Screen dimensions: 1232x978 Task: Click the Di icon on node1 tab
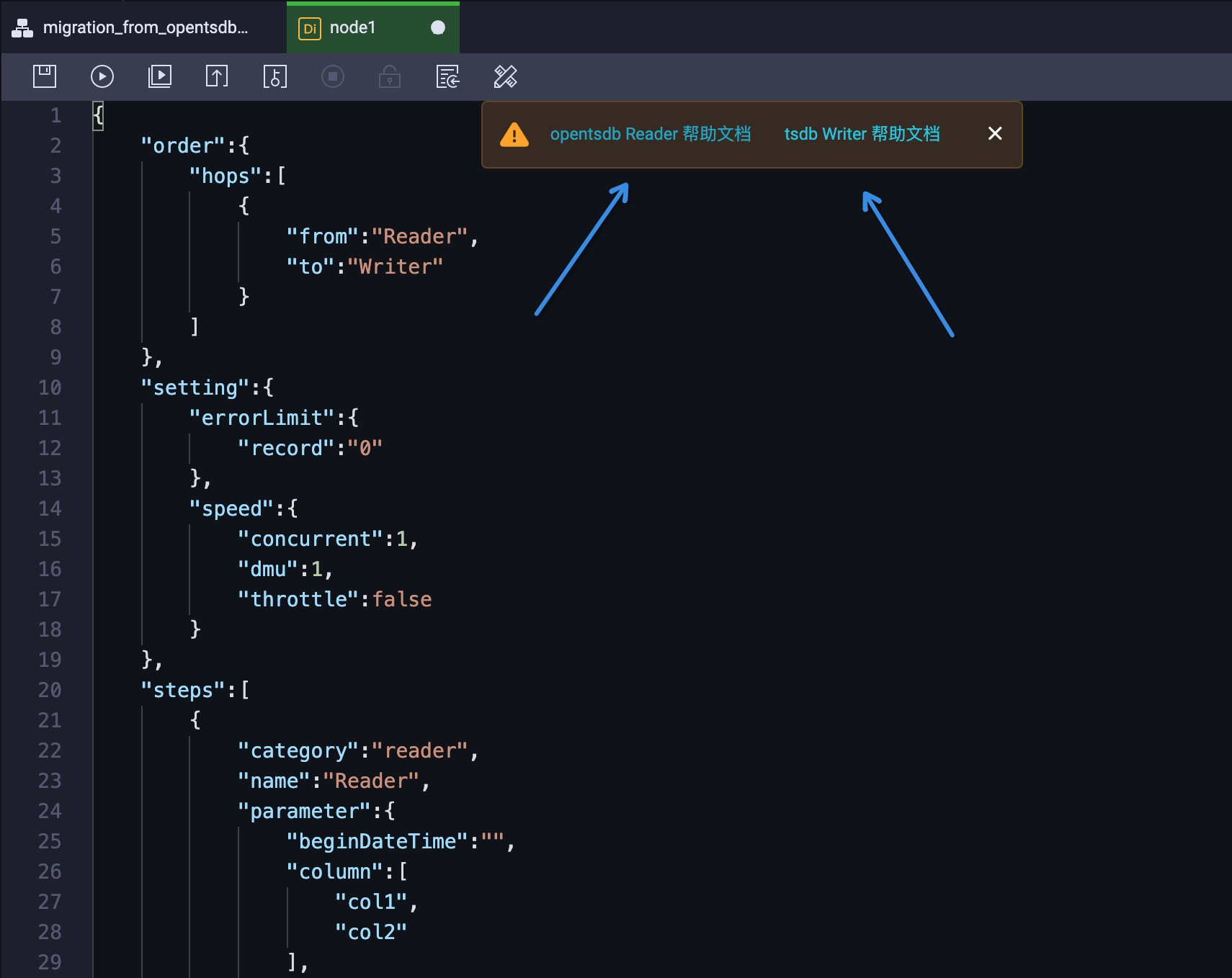(x=309, y=28)
